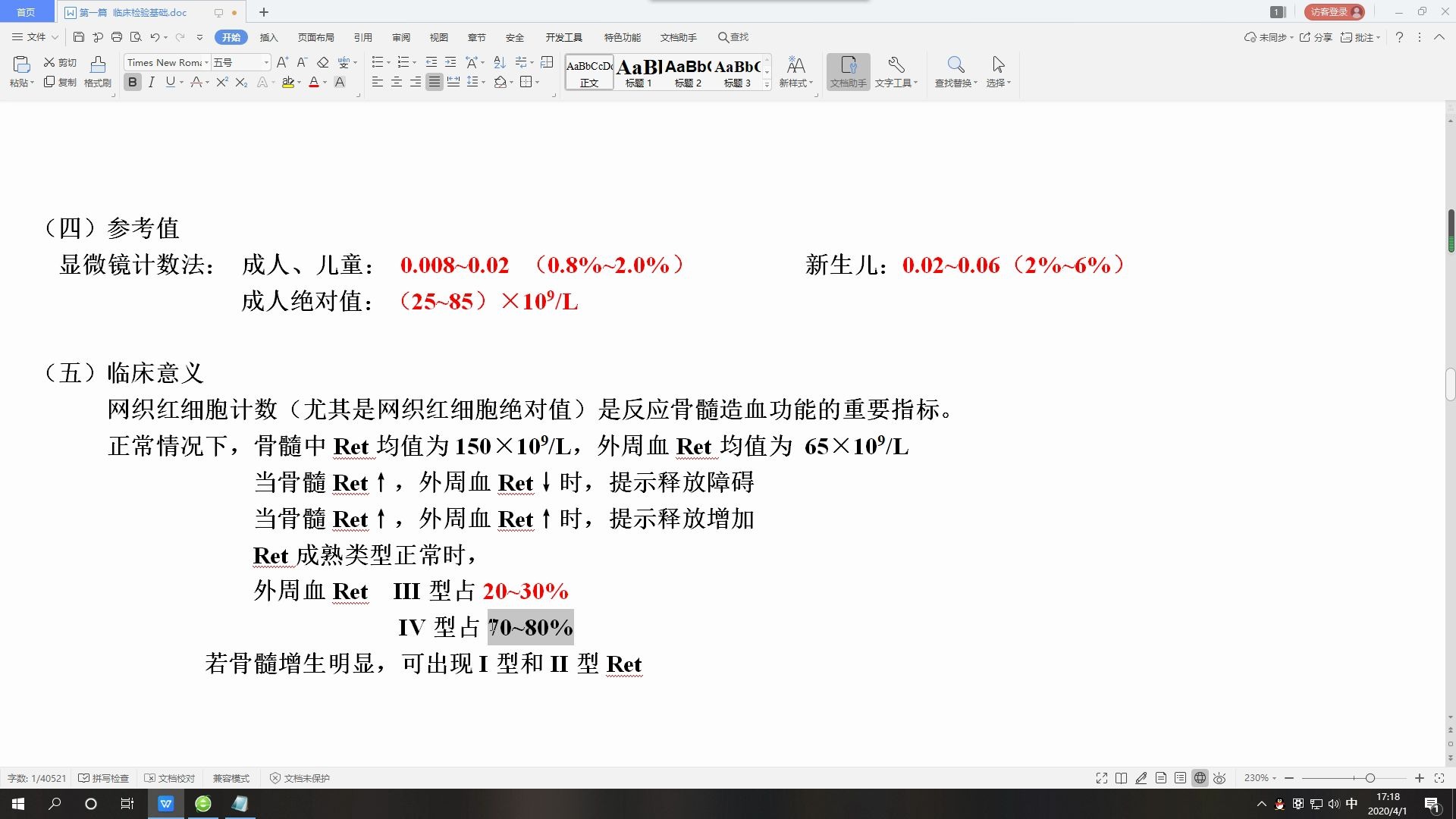
Task: Open the 页面布局 tab
Action: 315,37
